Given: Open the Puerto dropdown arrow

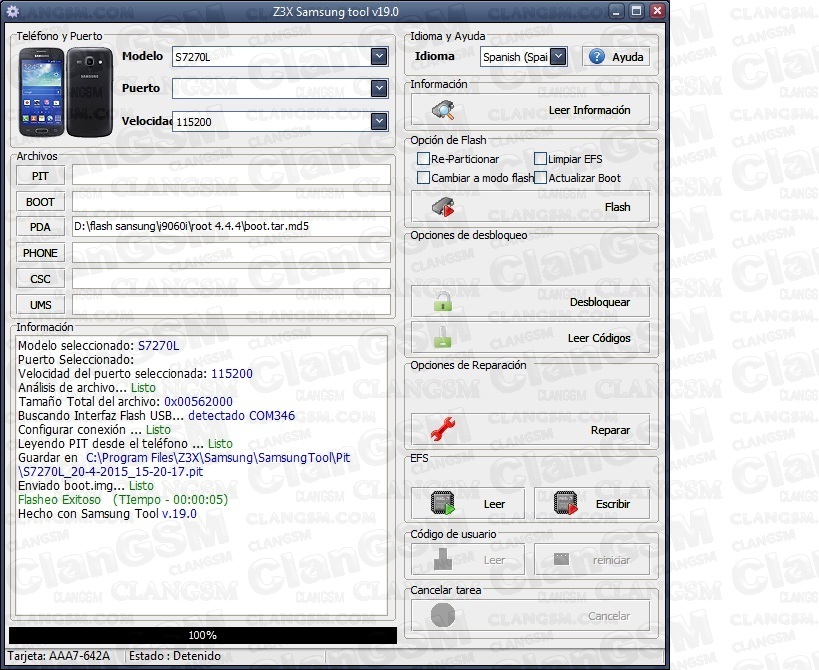Looking at the screenshot, I should [379, 89].
